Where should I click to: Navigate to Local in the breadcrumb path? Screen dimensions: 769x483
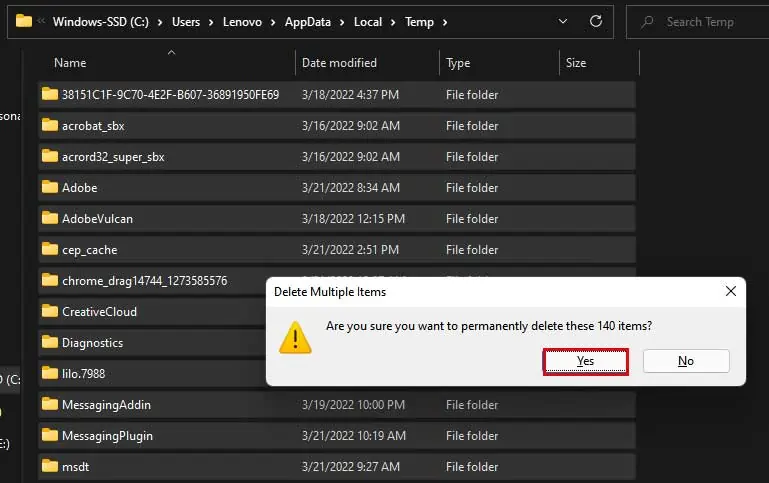pos(368,21)
